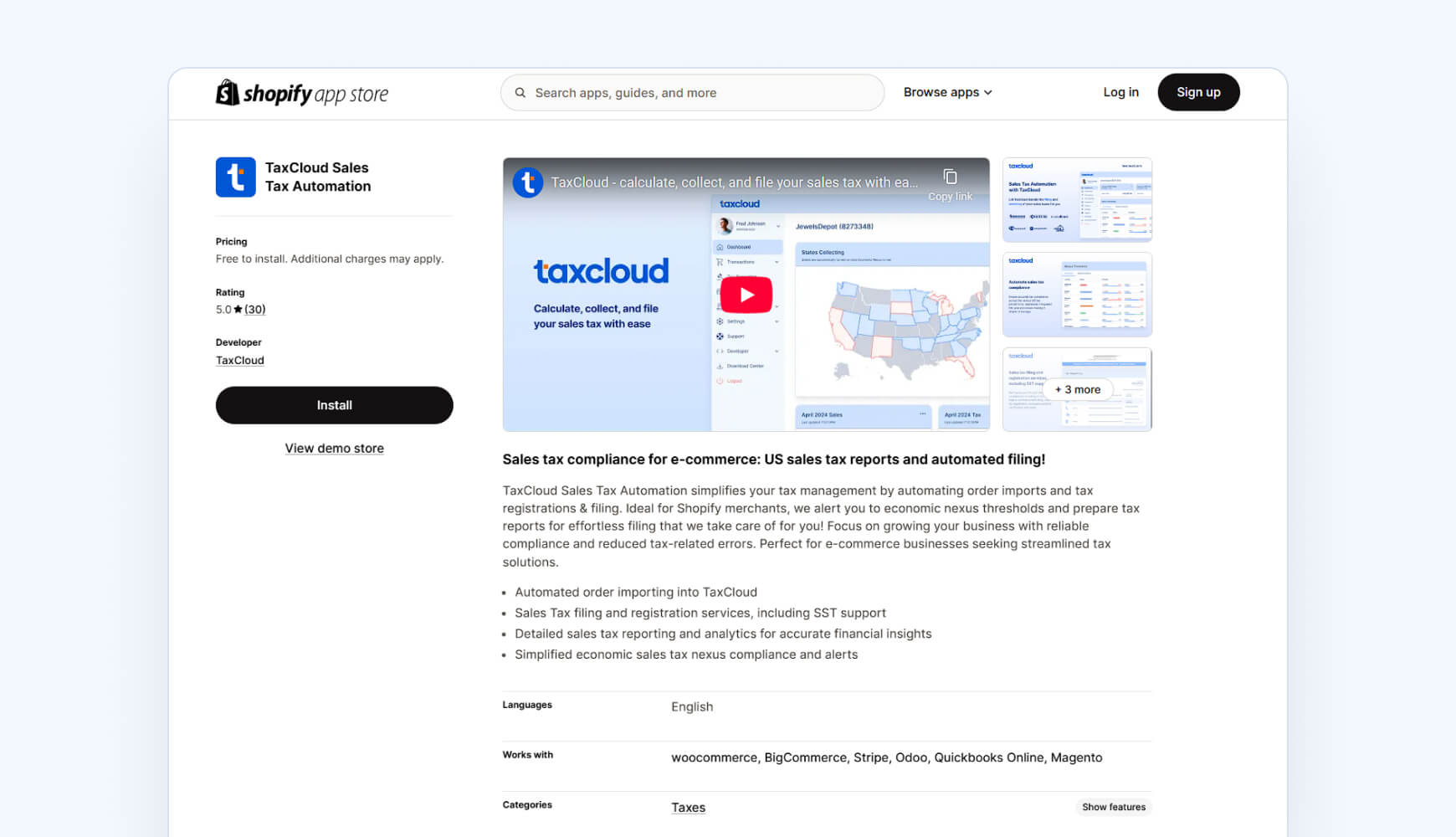This screenshot has width=1456, height=837.
Task: Focus the search apps input field
Action: pyautogui.click(x=692, y=93)
